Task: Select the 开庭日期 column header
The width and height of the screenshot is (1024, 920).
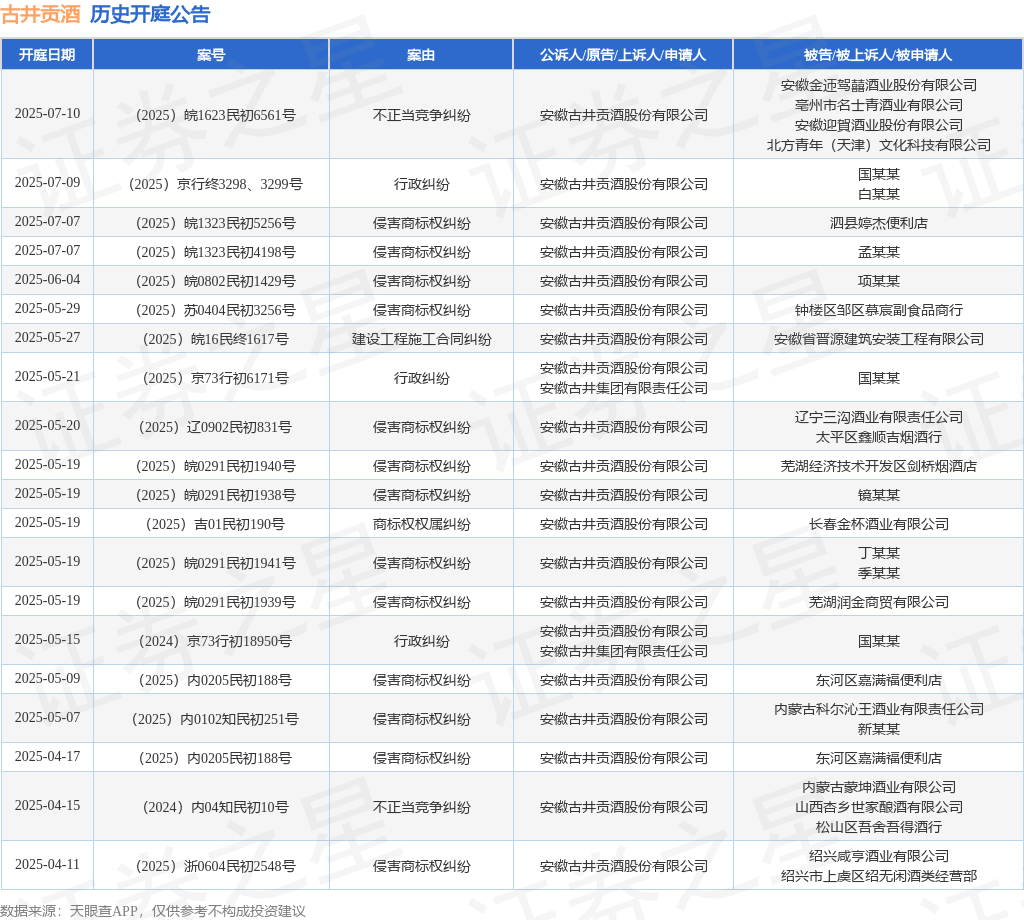Action: coord(47,55)
